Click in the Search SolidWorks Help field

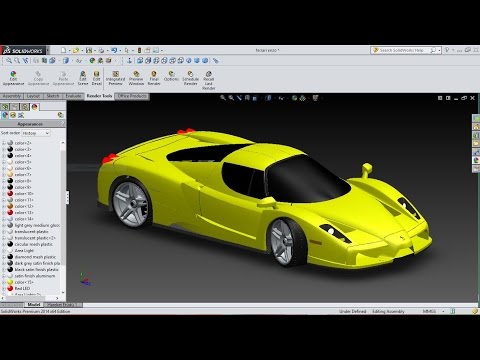pyautogui.click(x=401, y=50)
